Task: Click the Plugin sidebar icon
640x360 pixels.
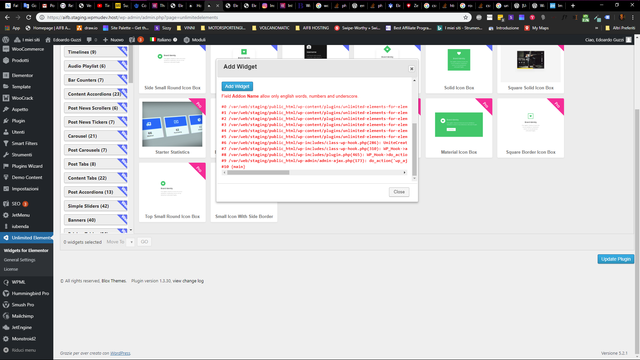Action: click(x=6, y=121)
